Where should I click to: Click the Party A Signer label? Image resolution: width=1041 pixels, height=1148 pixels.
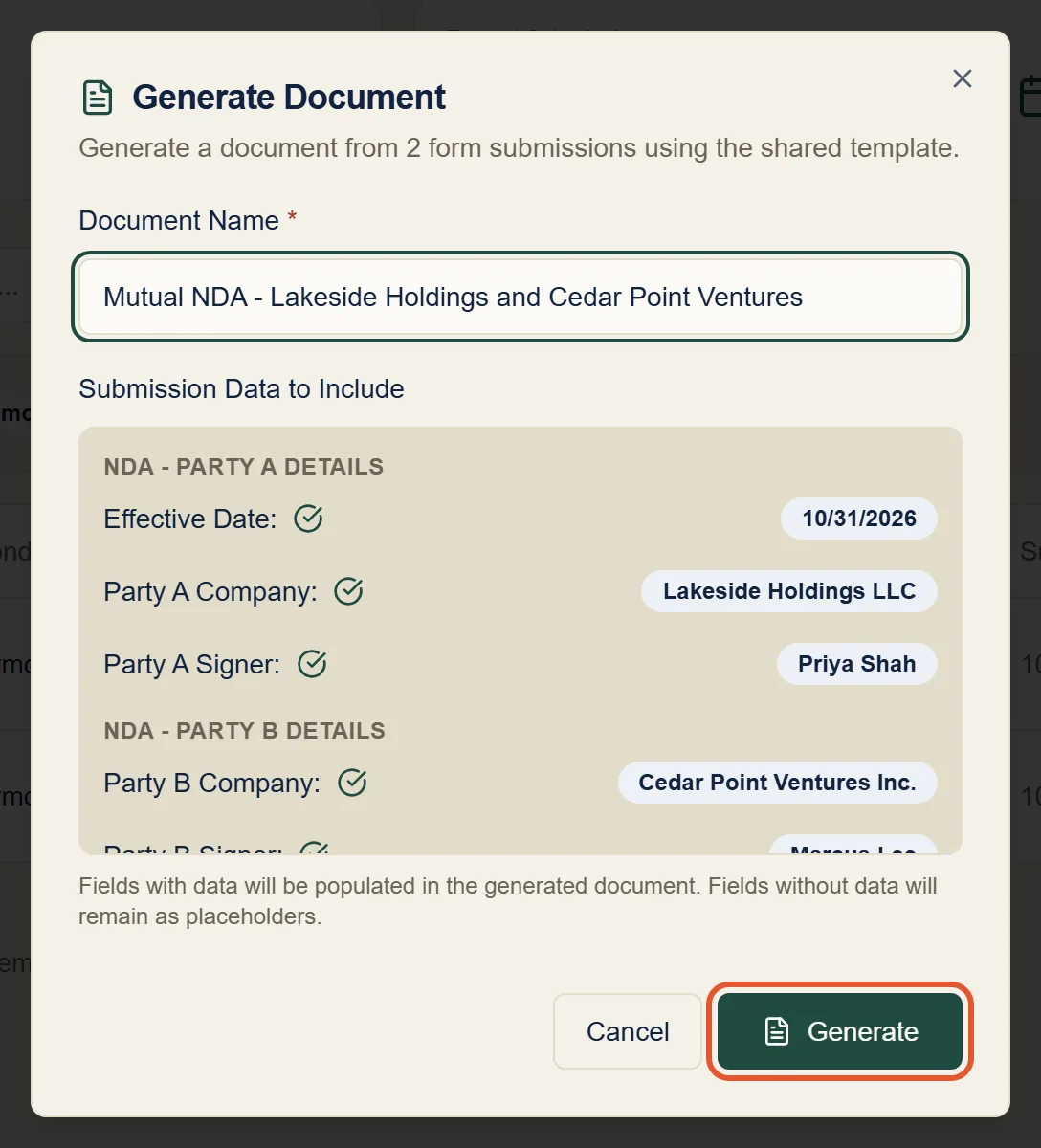click(x=191, y=664)
